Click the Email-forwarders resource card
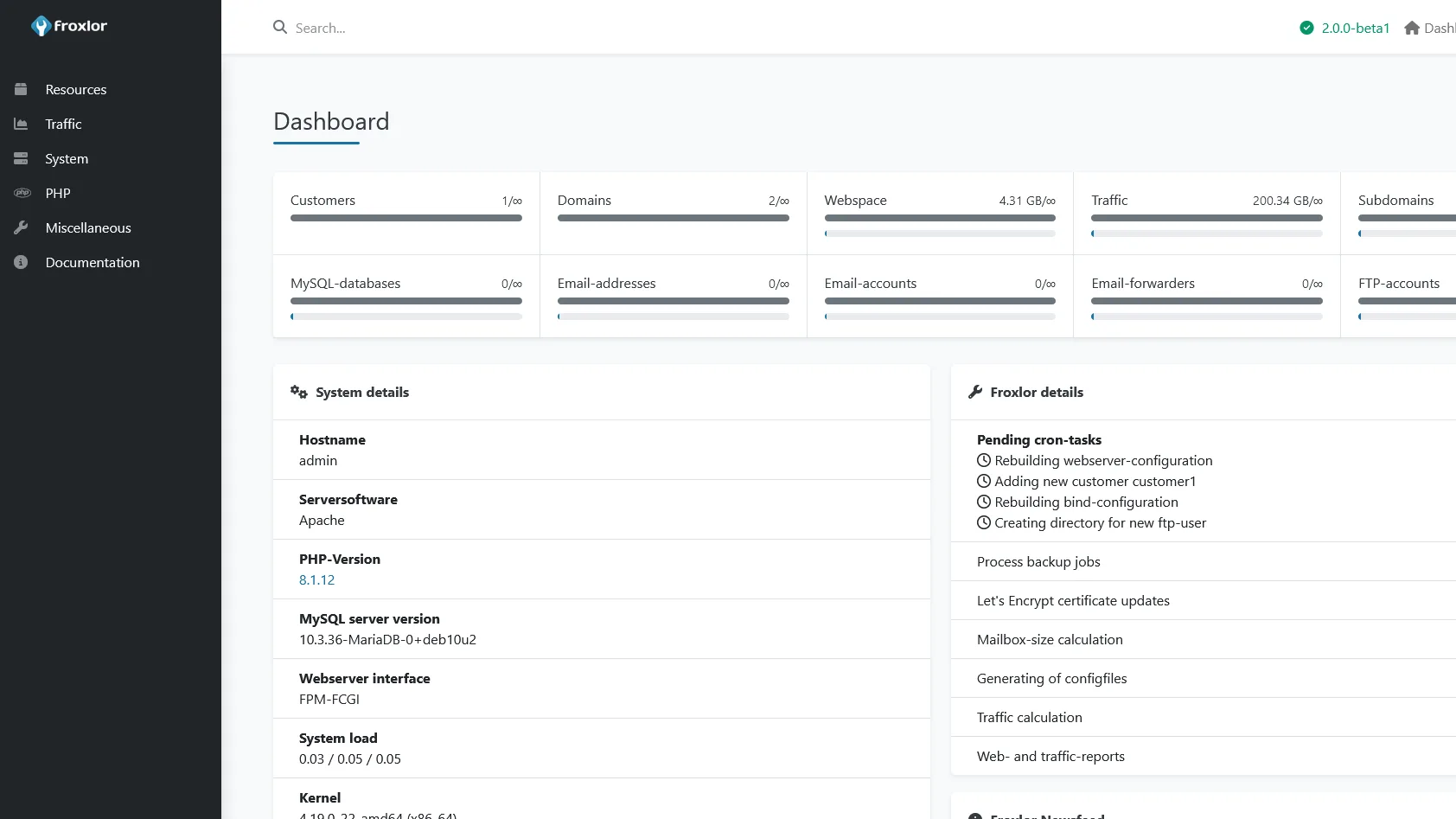The image size is (1456, 819). (1206, 295)
